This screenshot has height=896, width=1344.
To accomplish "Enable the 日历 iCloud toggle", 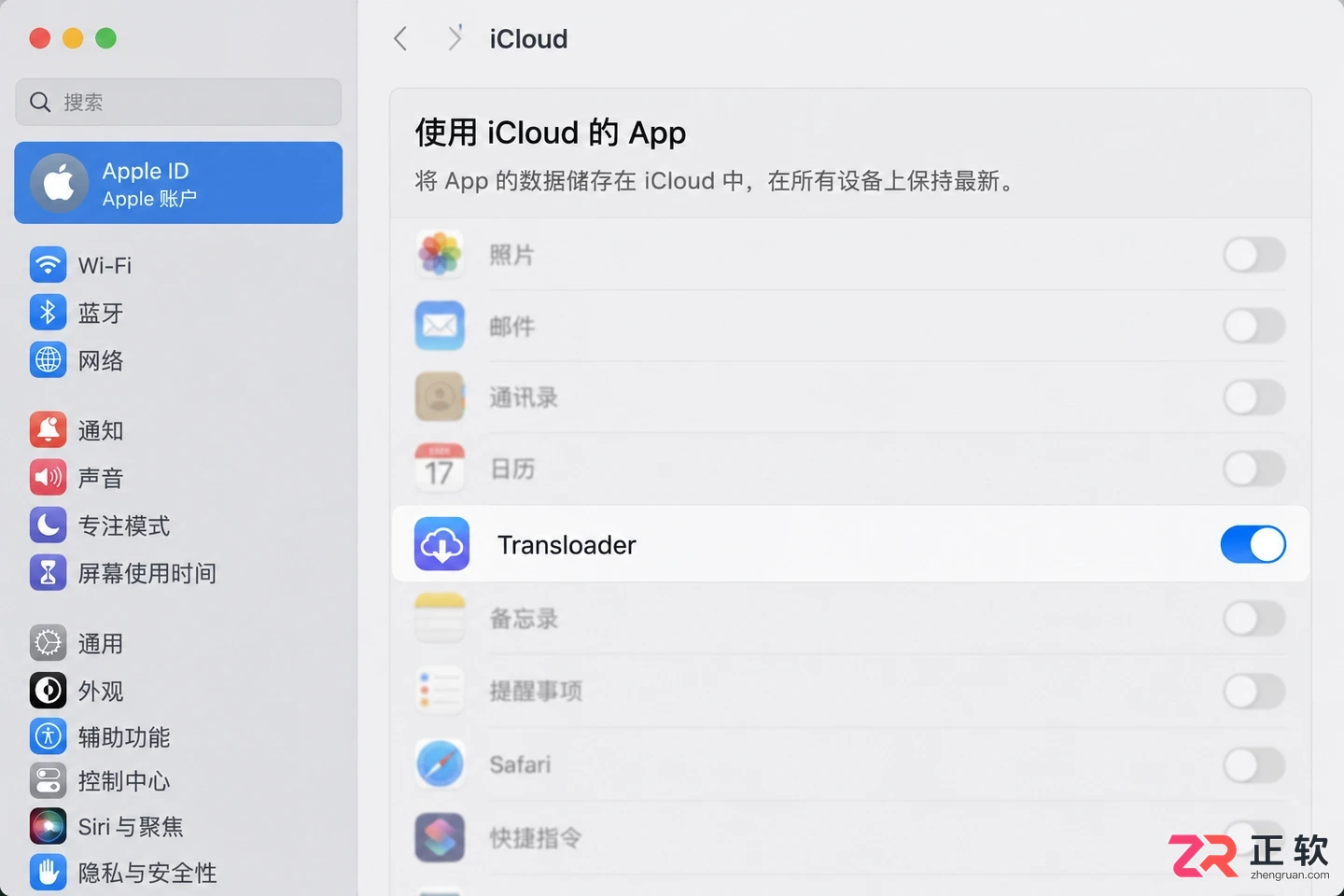I will tap(1254, 468).
